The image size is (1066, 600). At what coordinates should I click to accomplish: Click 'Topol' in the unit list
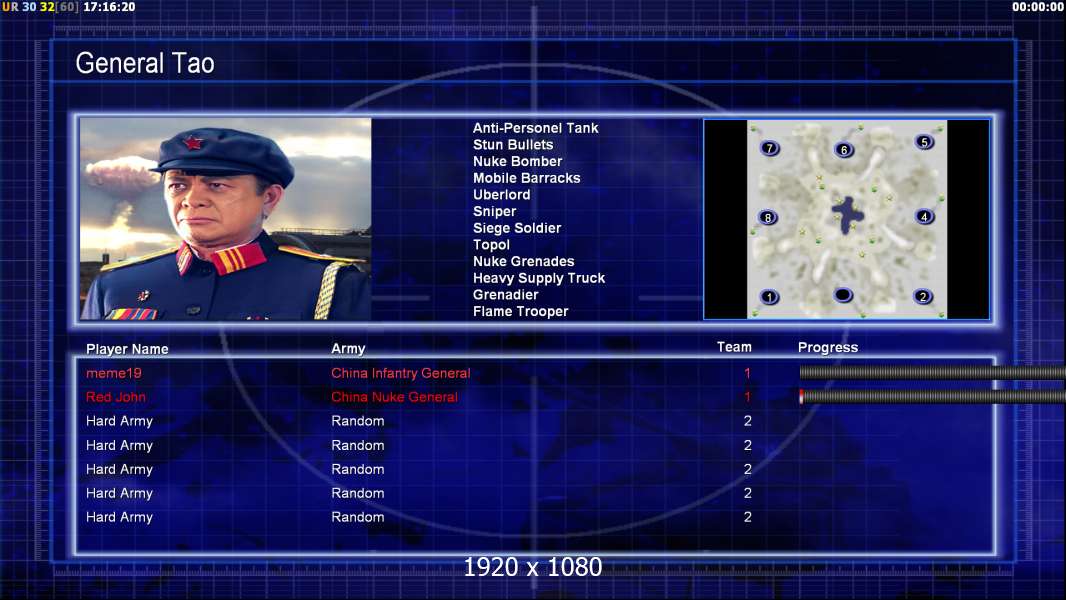(491, 245)
